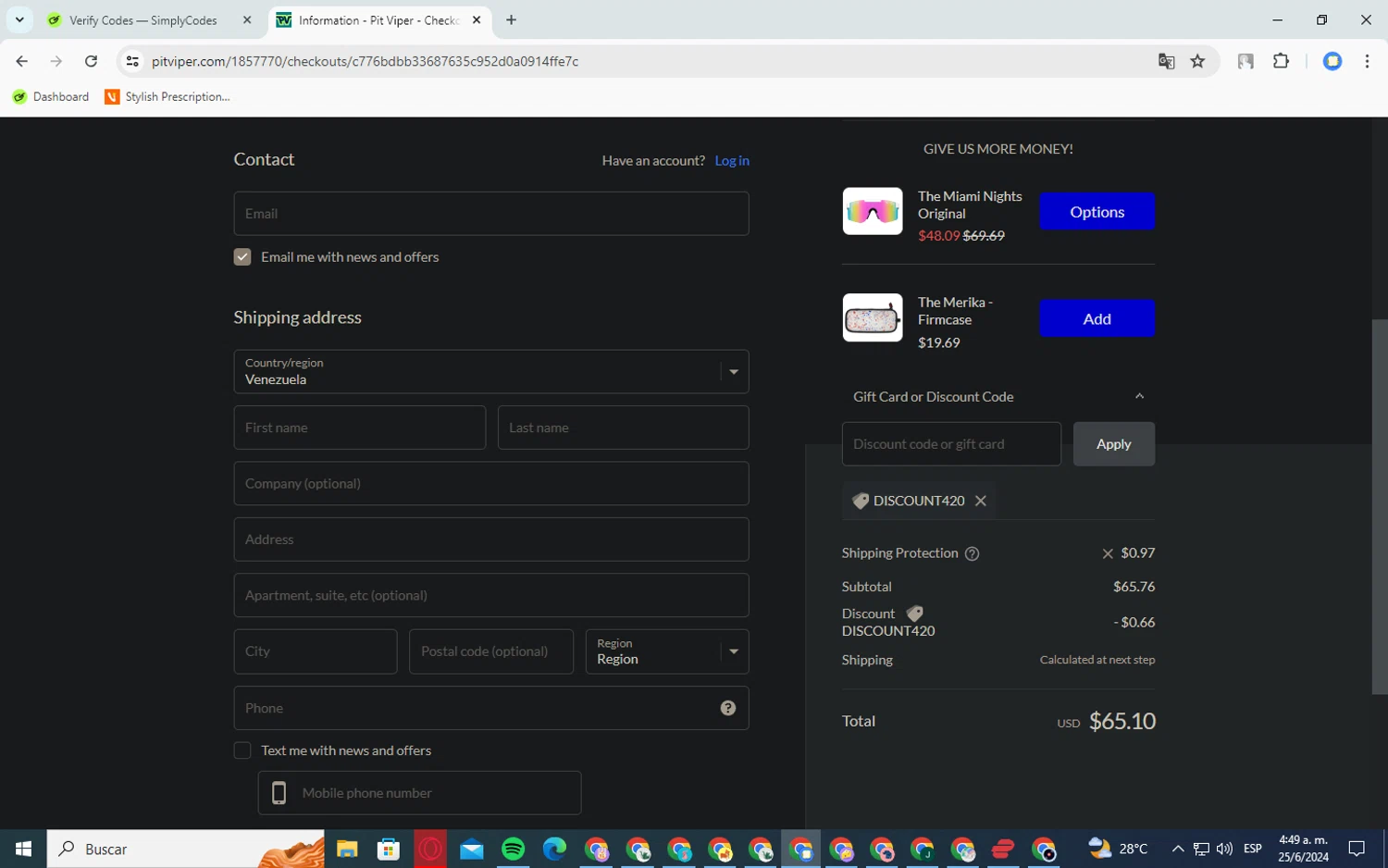Click the Apartment, suite, etc field
Screen dimensions: 1388x868
(x=491, y=595)
